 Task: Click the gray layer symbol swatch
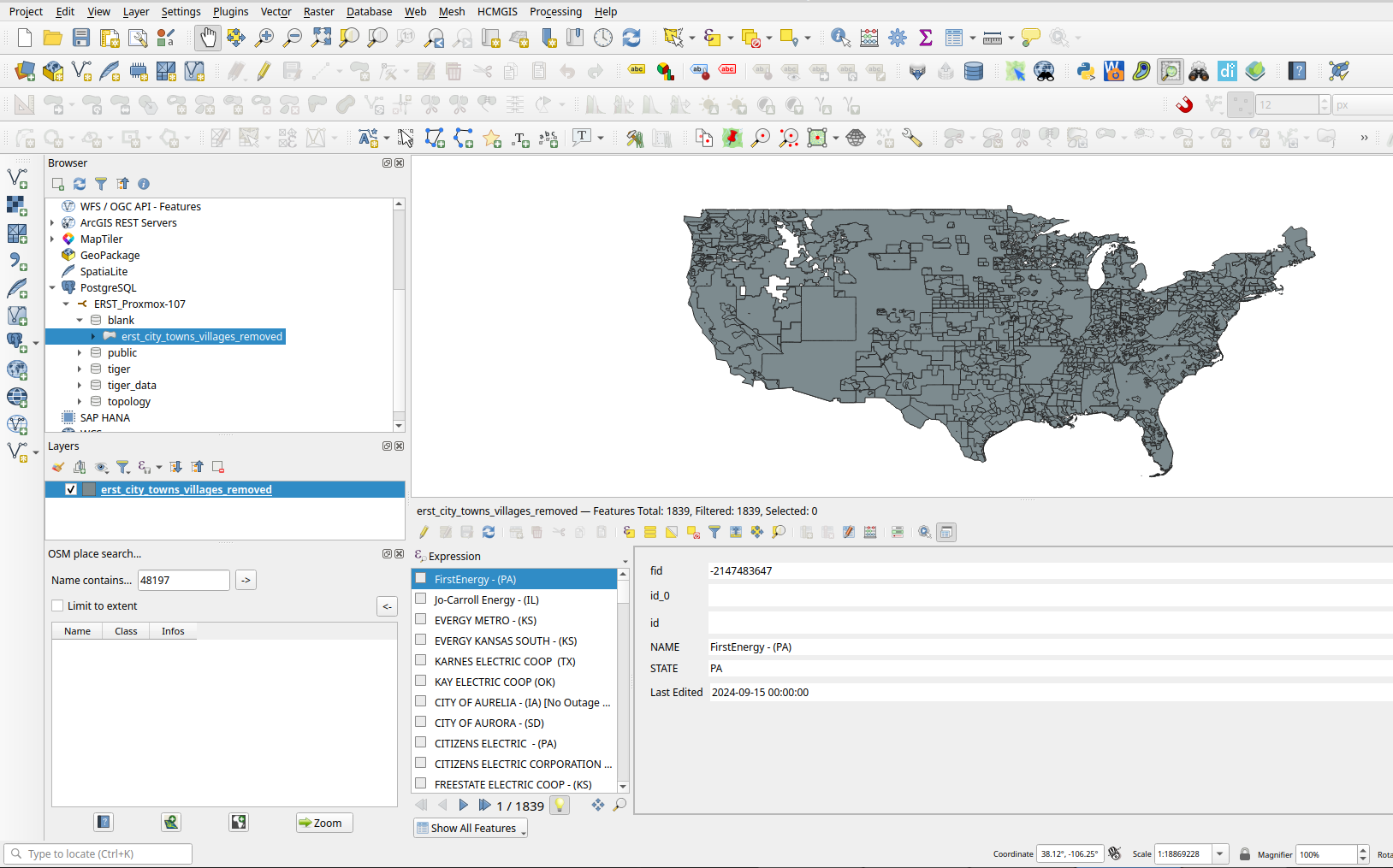tap(89, 490)
